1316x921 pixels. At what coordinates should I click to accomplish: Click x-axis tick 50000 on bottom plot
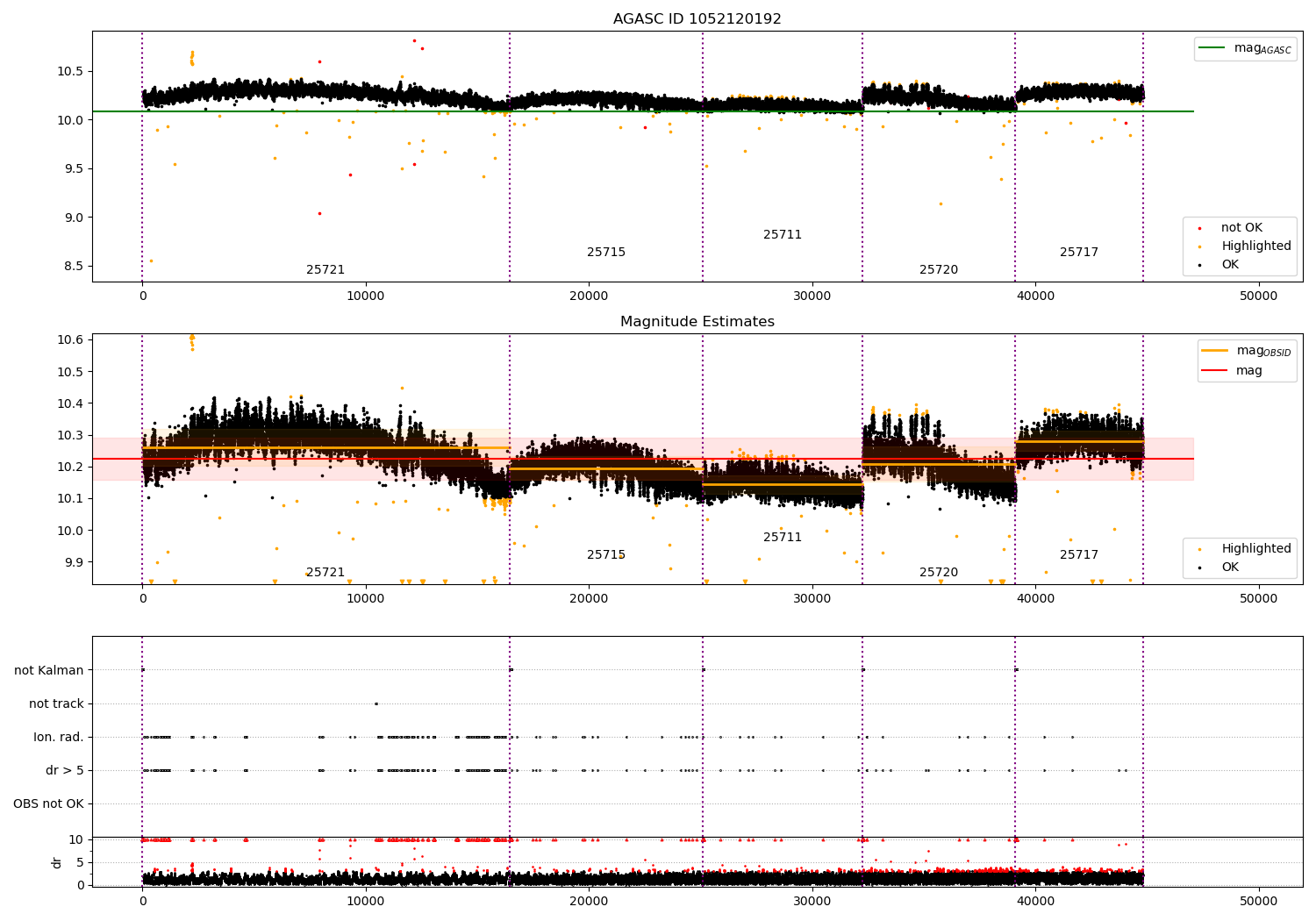click(1259, 901)
